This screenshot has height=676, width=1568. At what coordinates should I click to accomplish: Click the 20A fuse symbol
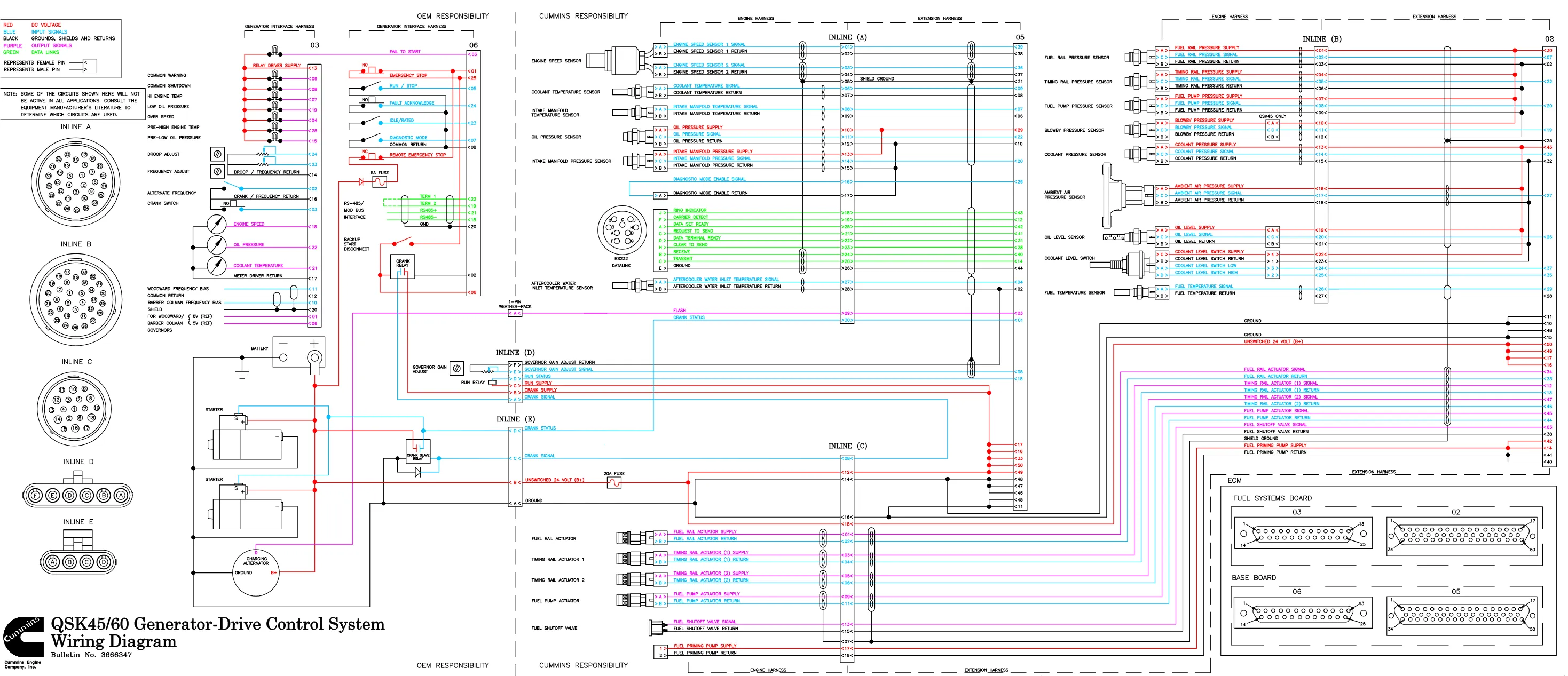(x=614, y=482)
